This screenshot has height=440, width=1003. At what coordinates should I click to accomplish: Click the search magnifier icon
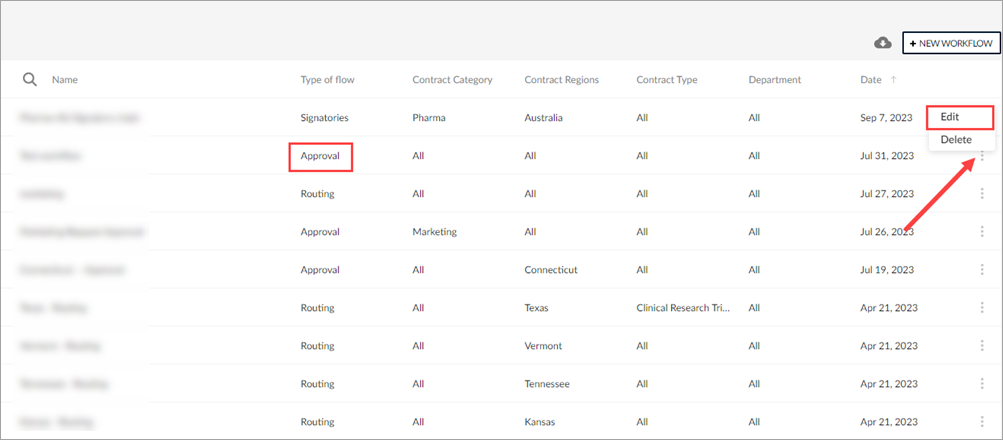point(30,79)
